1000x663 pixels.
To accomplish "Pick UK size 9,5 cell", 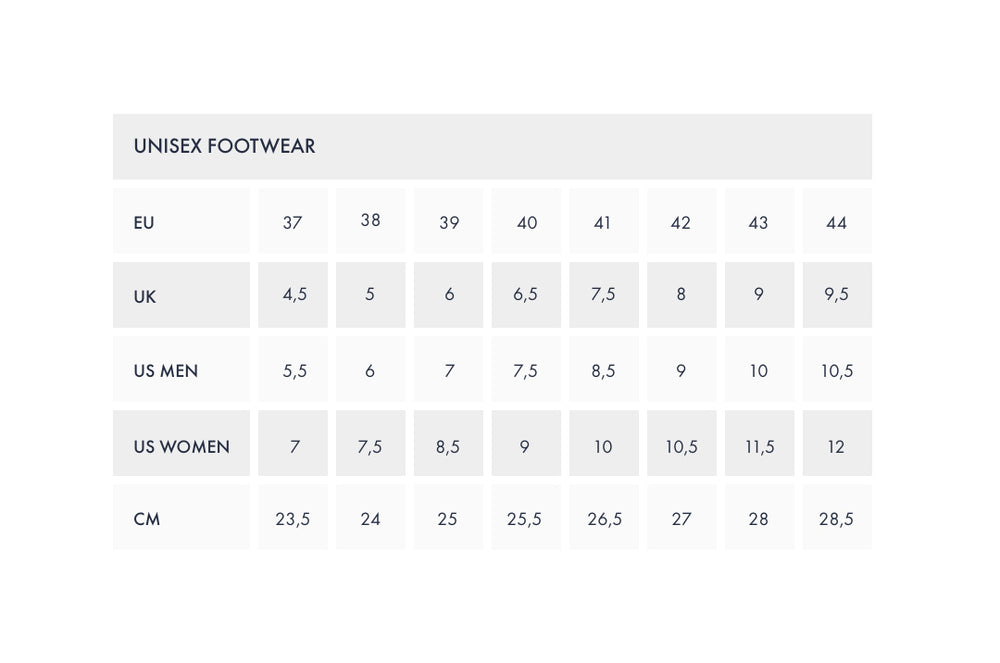I will tap(837, 295).
